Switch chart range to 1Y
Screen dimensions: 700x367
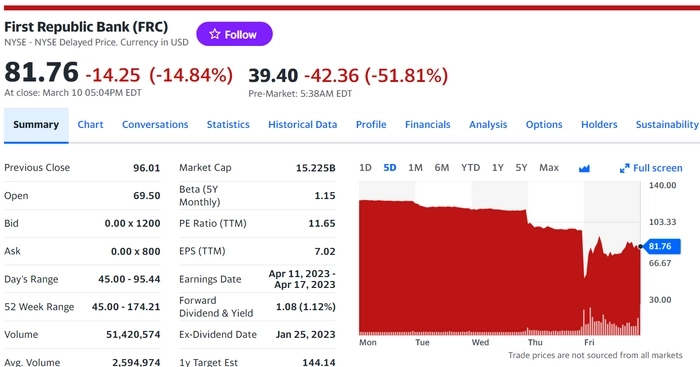(497, 167)
